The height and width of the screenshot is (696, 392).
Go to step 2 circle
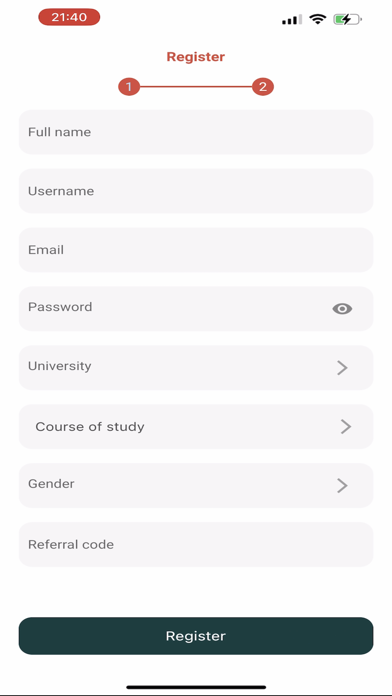pyautogui.click(x=263, y=87)
